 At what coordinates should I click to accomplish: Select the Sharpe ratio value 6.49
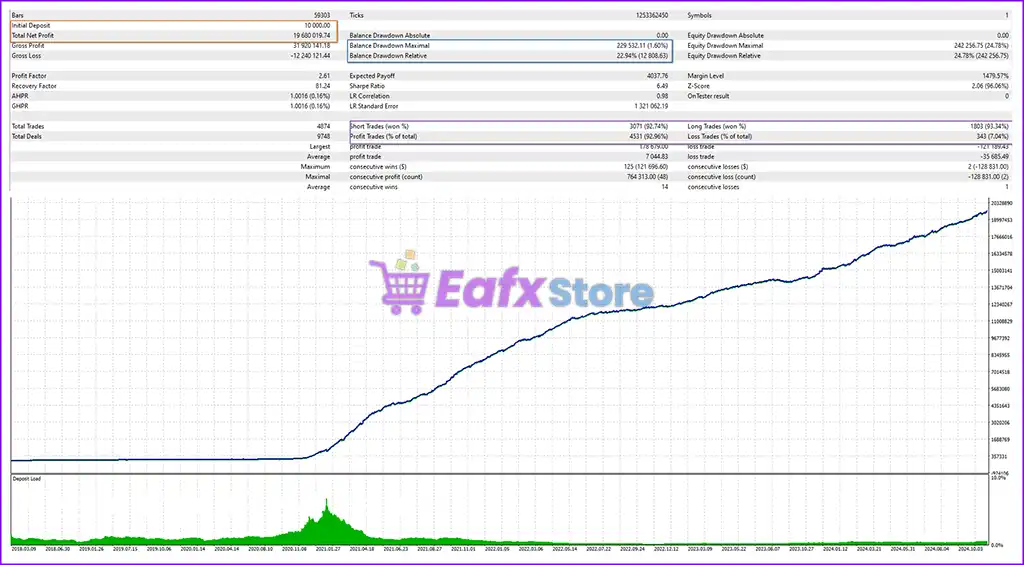click(662, 86)
